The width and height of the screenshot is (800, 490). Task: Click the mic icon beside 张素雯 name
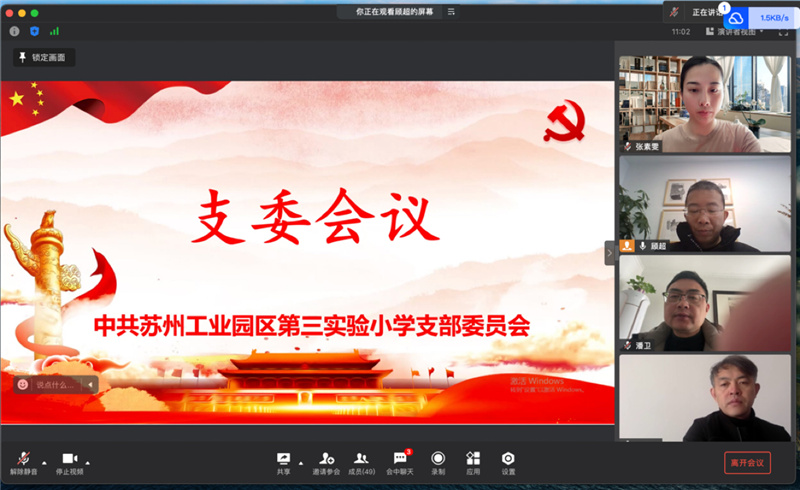628,146
